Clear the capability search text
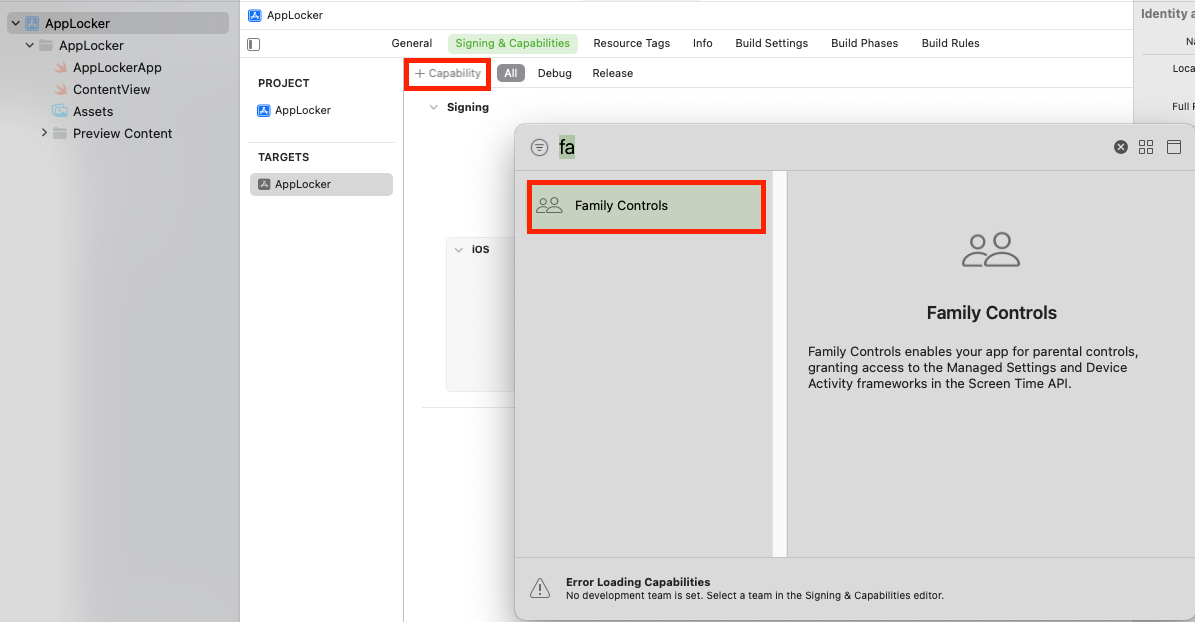 pyautogui.click(x=1120, y=147)
